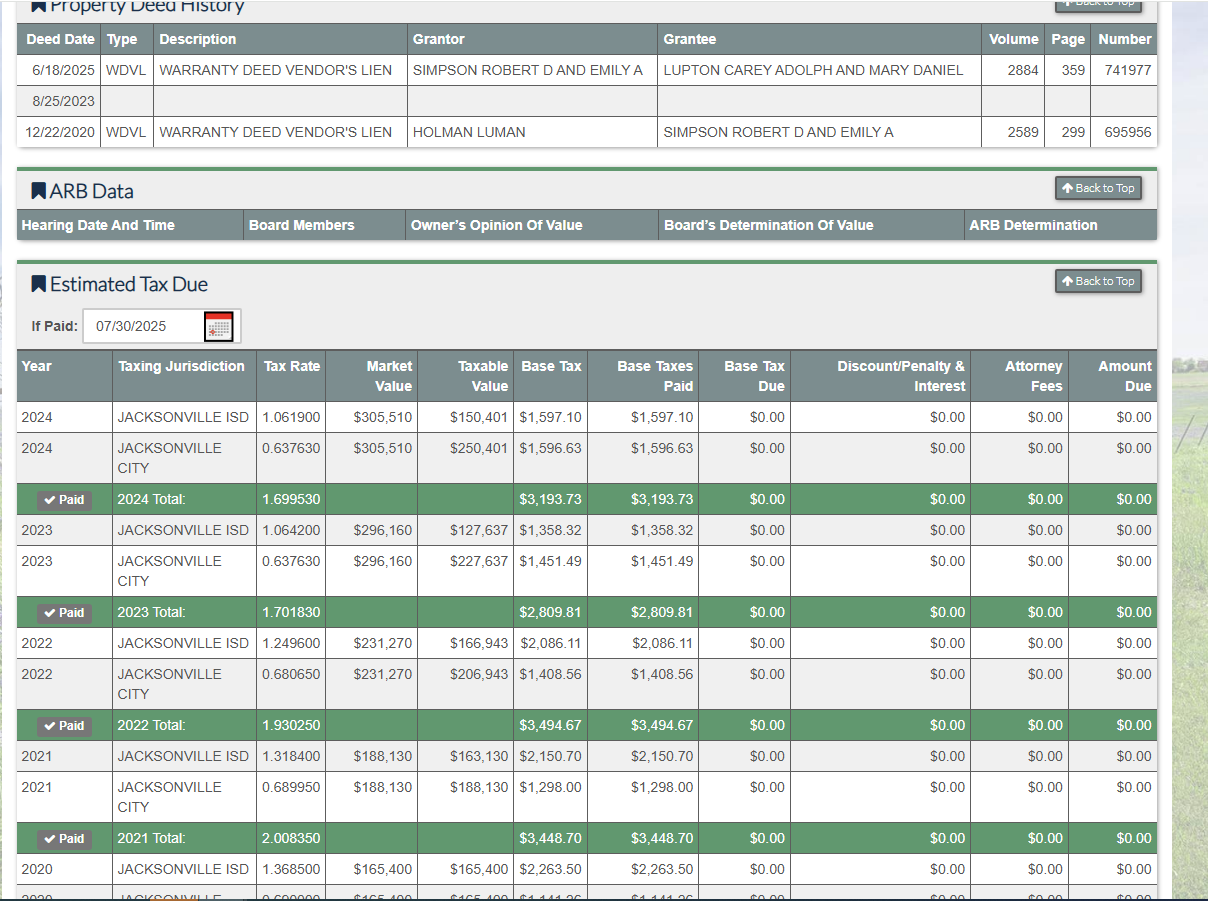Select the 6/18/2025 deed row date
Viewport: 1208px width, 901px height.
[x=62, y=70]
